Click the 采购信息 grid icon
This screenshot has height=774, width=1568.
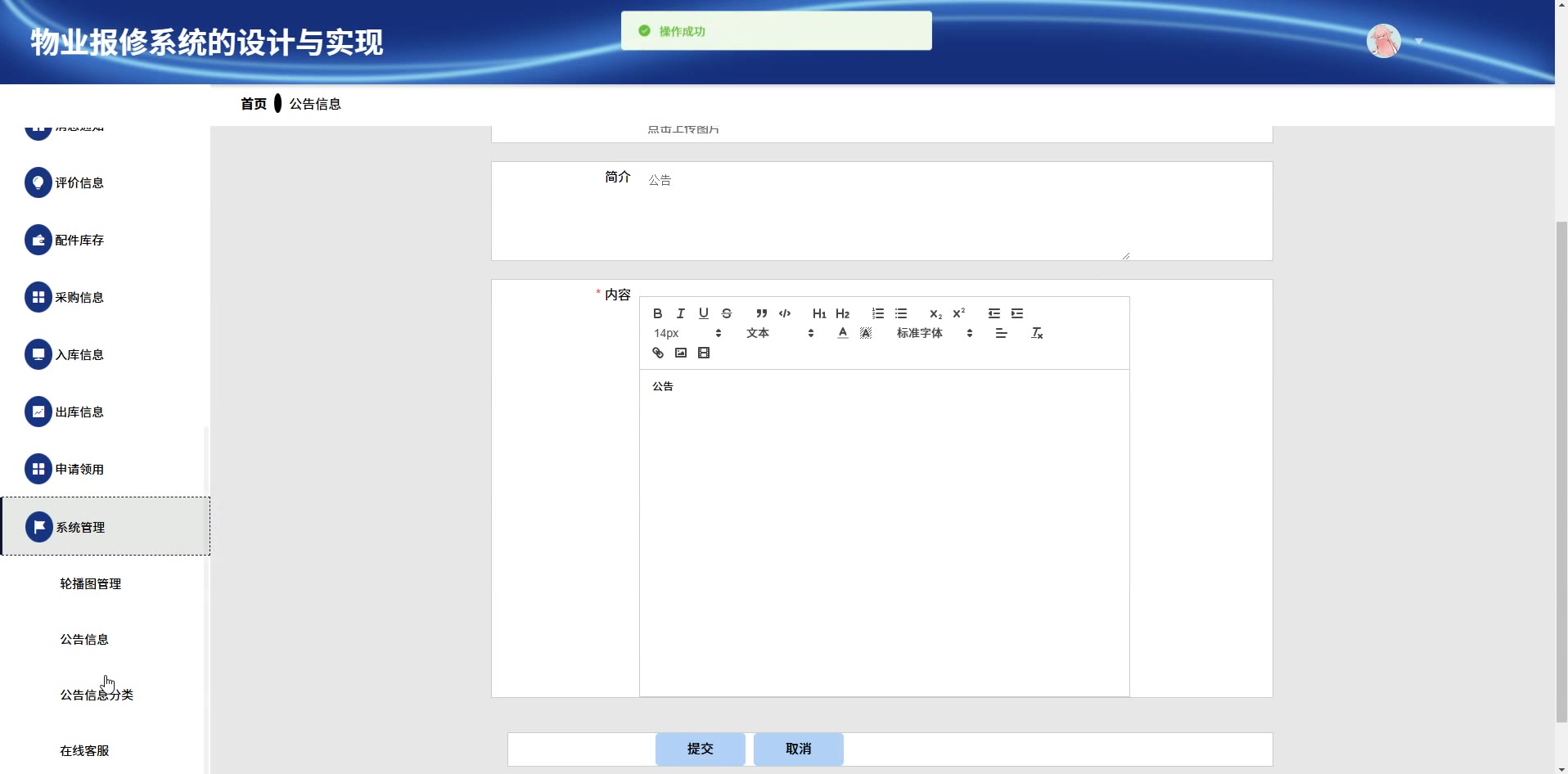tap(38, 297)
